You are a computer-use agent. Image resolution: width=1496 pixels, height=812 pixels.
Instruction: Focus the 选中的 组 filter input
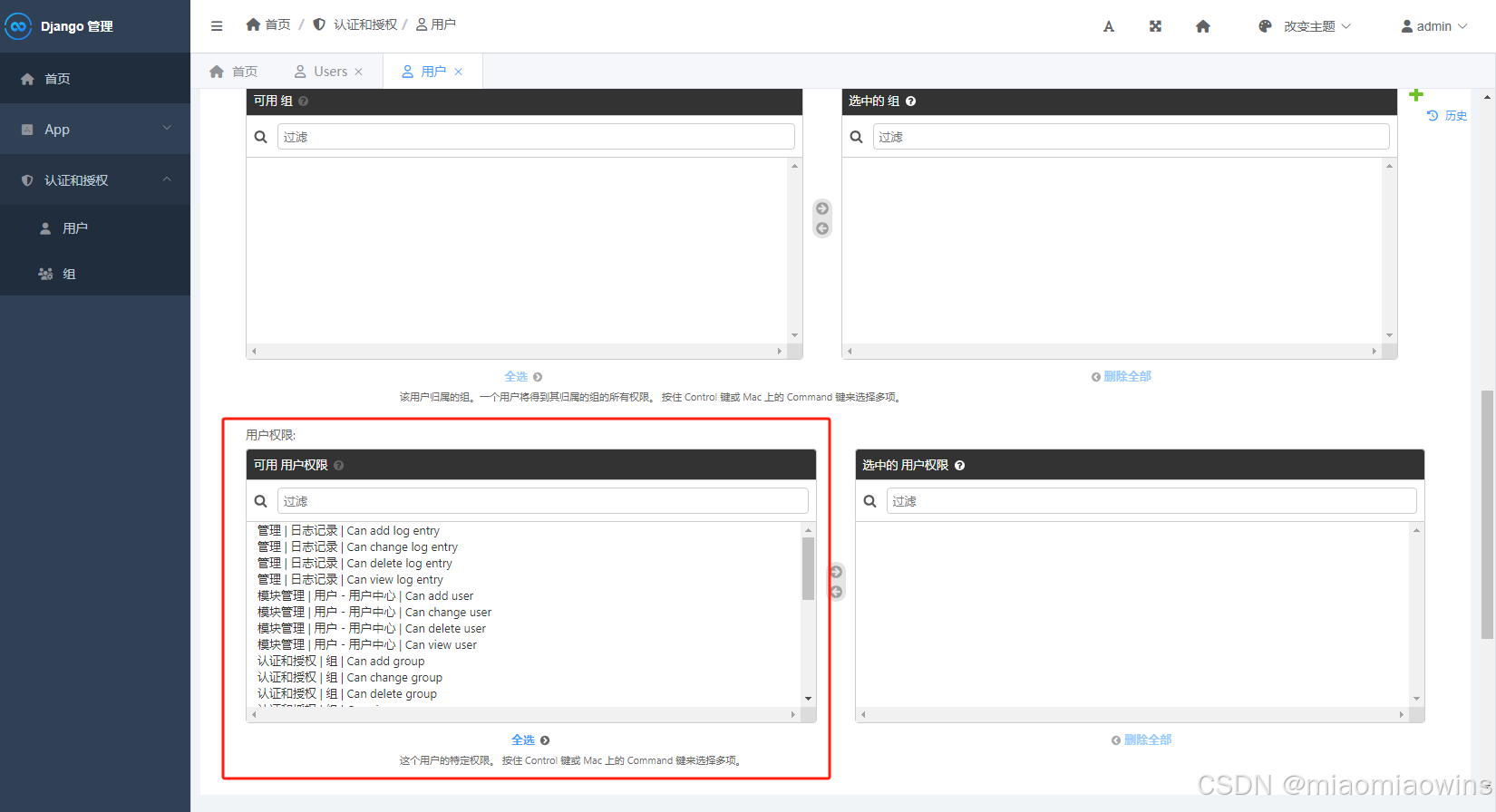pyautogui.click(x=1131, y=137)
